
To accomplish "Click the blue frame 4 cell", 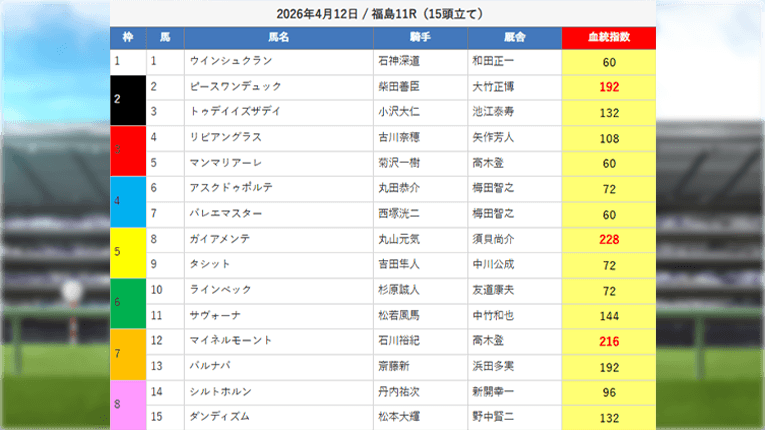I will tap(128, 202).
